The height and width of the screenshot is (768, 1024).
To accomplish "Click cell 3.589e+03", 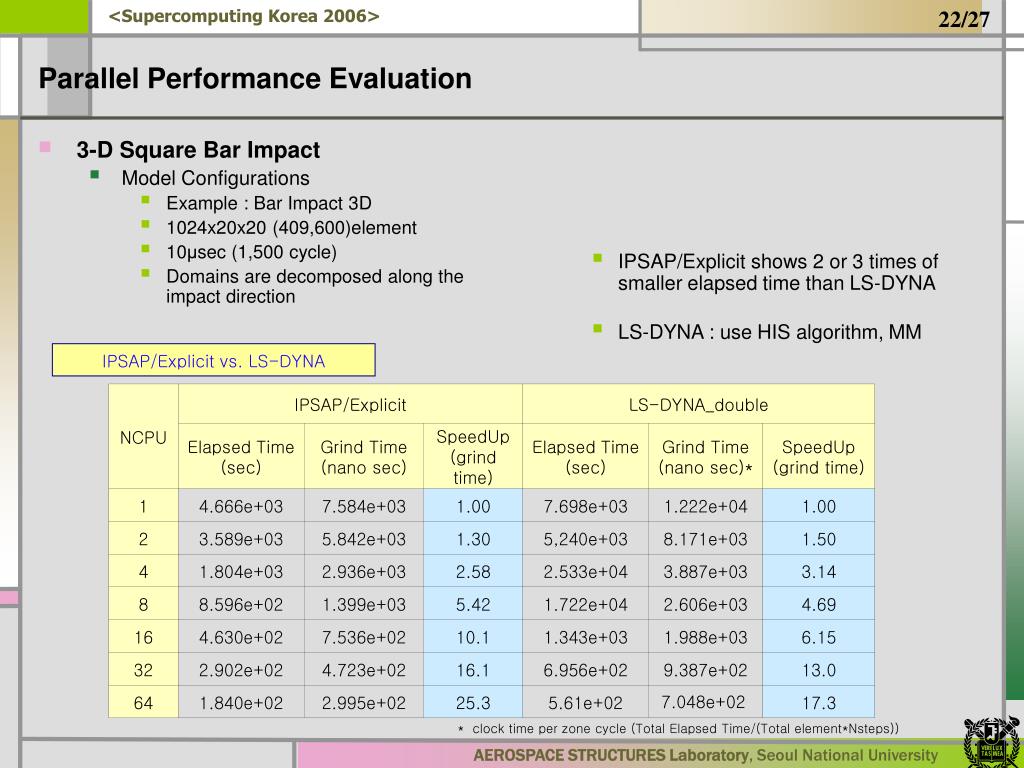I will [x=241, y=539].
